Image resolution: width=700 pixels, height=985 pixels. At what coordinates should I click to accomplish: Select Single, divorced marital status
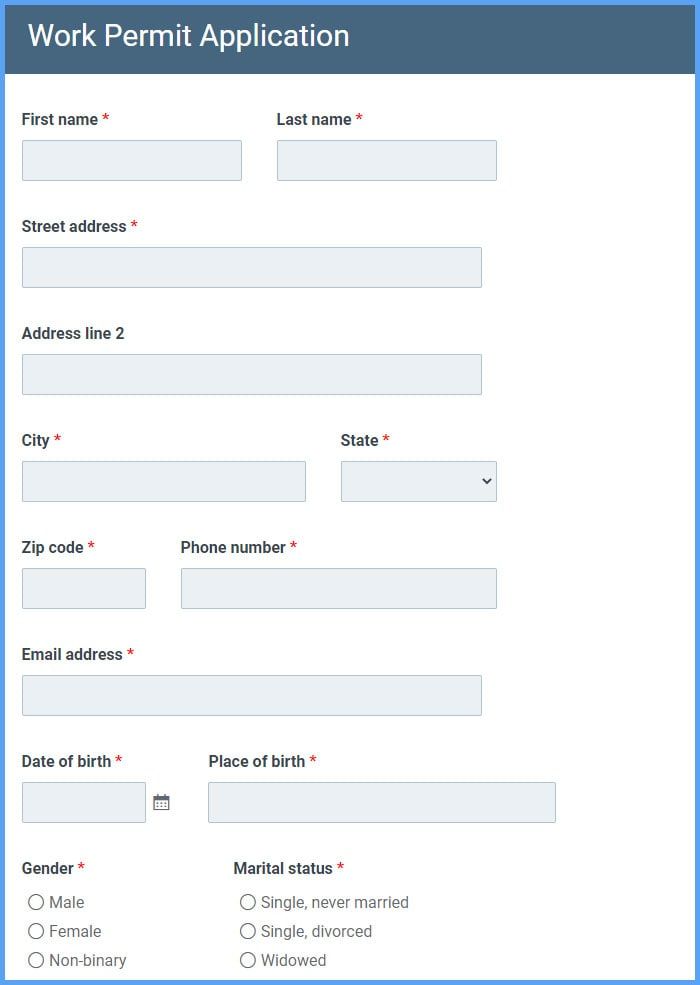coord(248,931)
